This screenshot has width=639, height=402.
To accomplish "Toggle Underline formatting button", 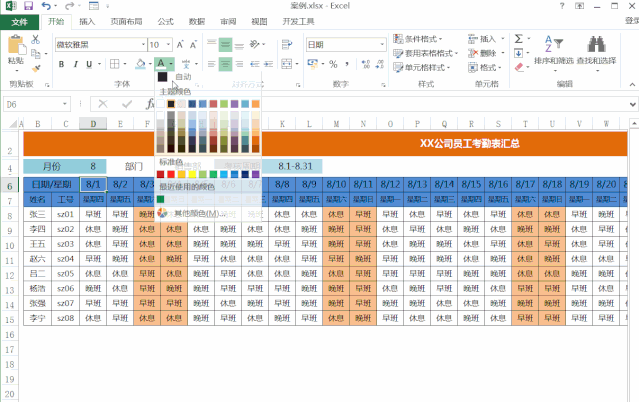I will click(x=89, y=64).
